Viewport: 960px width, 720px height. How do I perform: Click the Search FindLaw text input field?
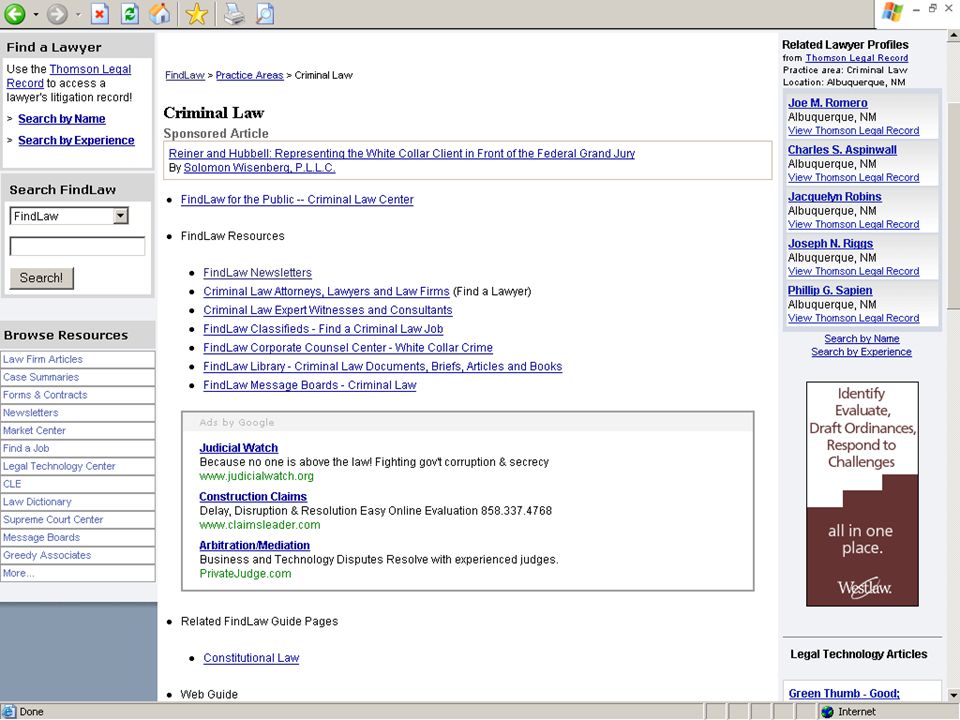(x=77, y=246)
